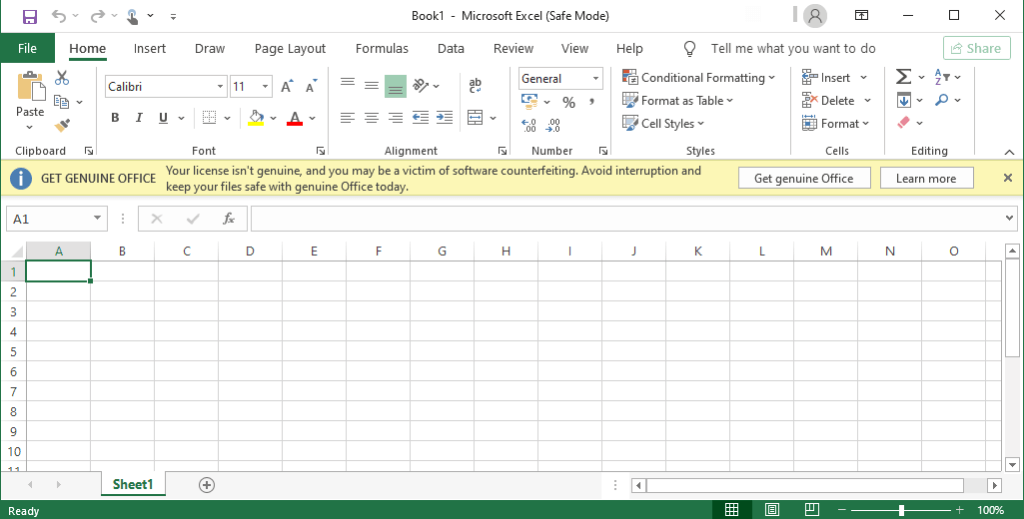Click the Increase Indent icon

[443, 118]
